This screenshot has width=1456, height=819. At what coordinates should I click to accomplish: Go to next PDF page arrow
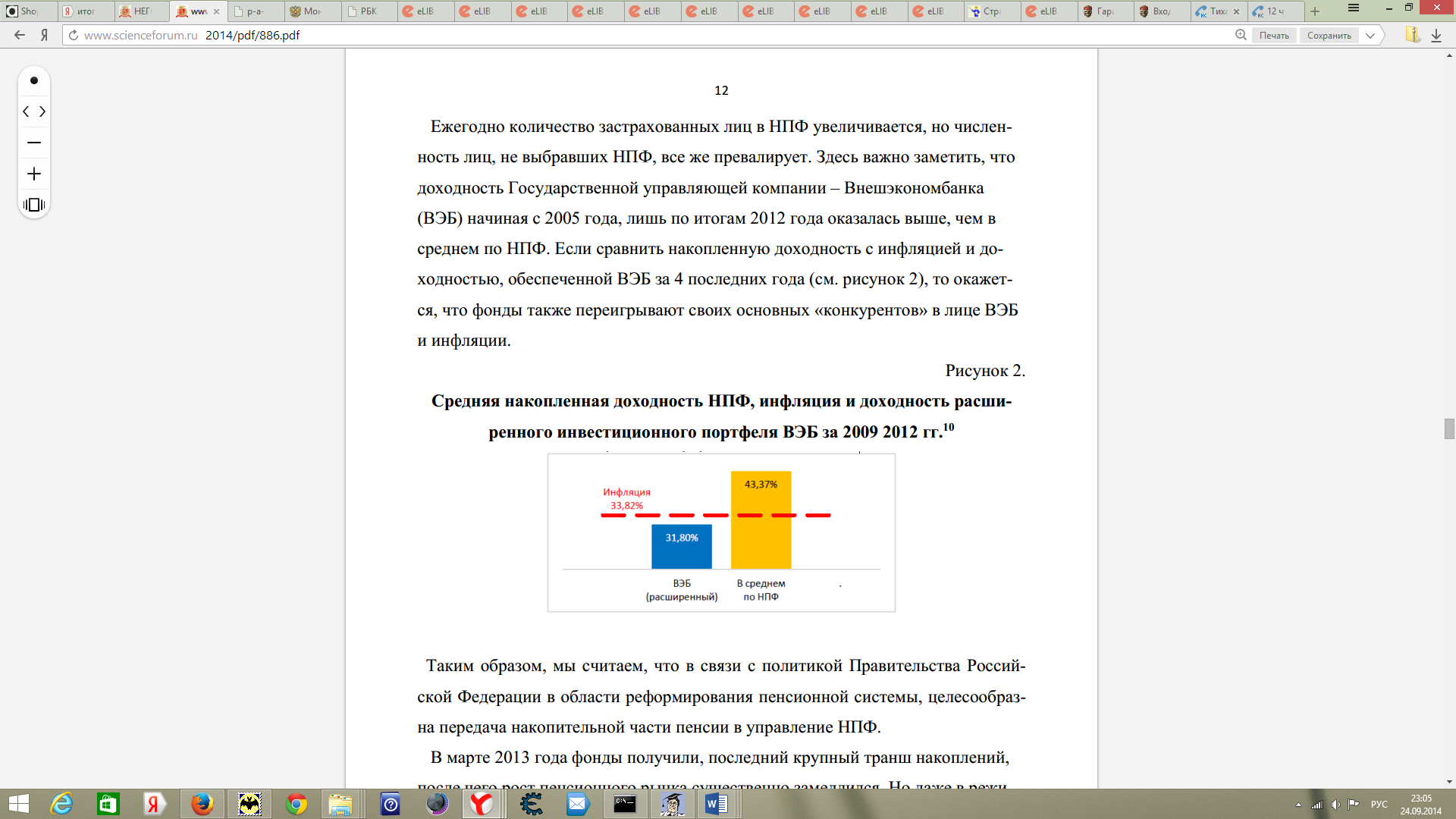(x=42, y=111)
